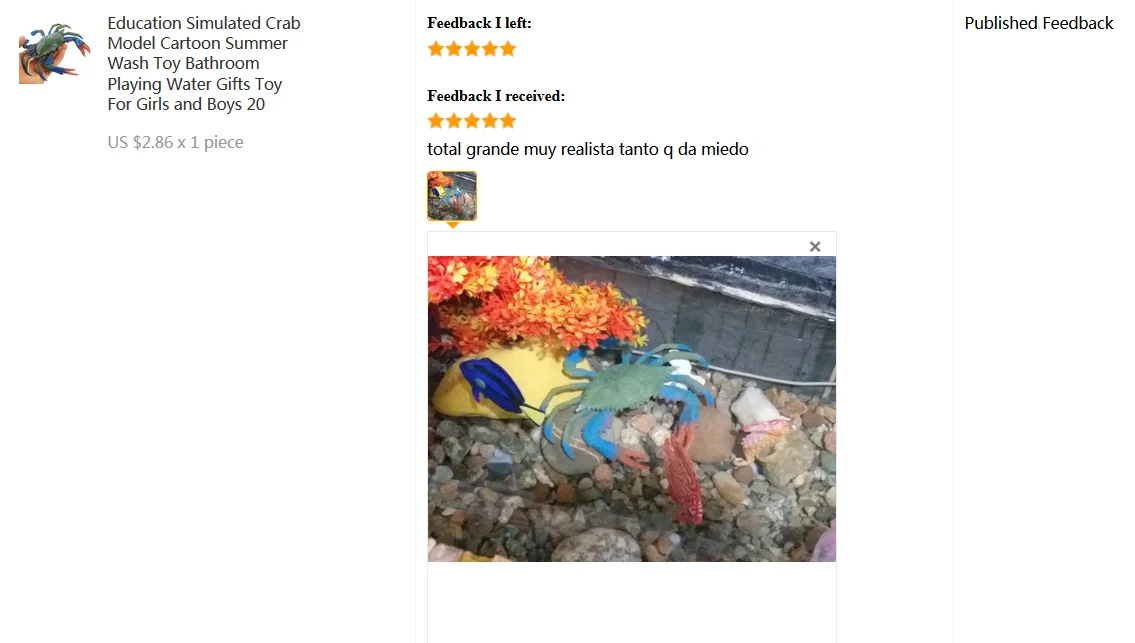Click the enlarged aquarium crab photo

pyautogui.click(x=631, y=408)
